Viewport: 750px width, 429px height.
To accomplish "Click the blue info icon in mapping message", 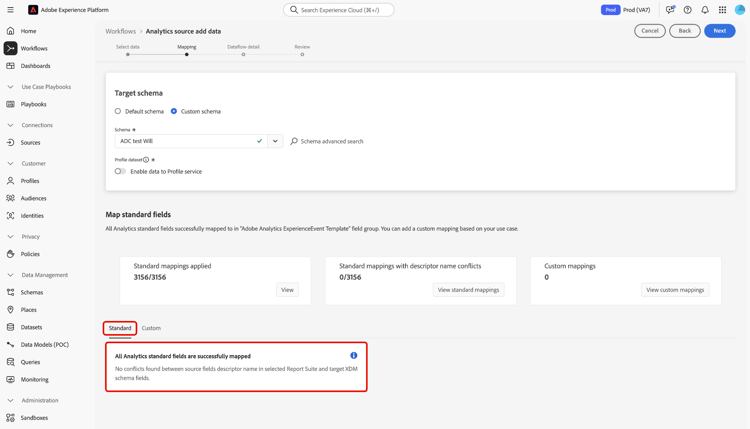I will pyautogui.click(x=353, y=355).
